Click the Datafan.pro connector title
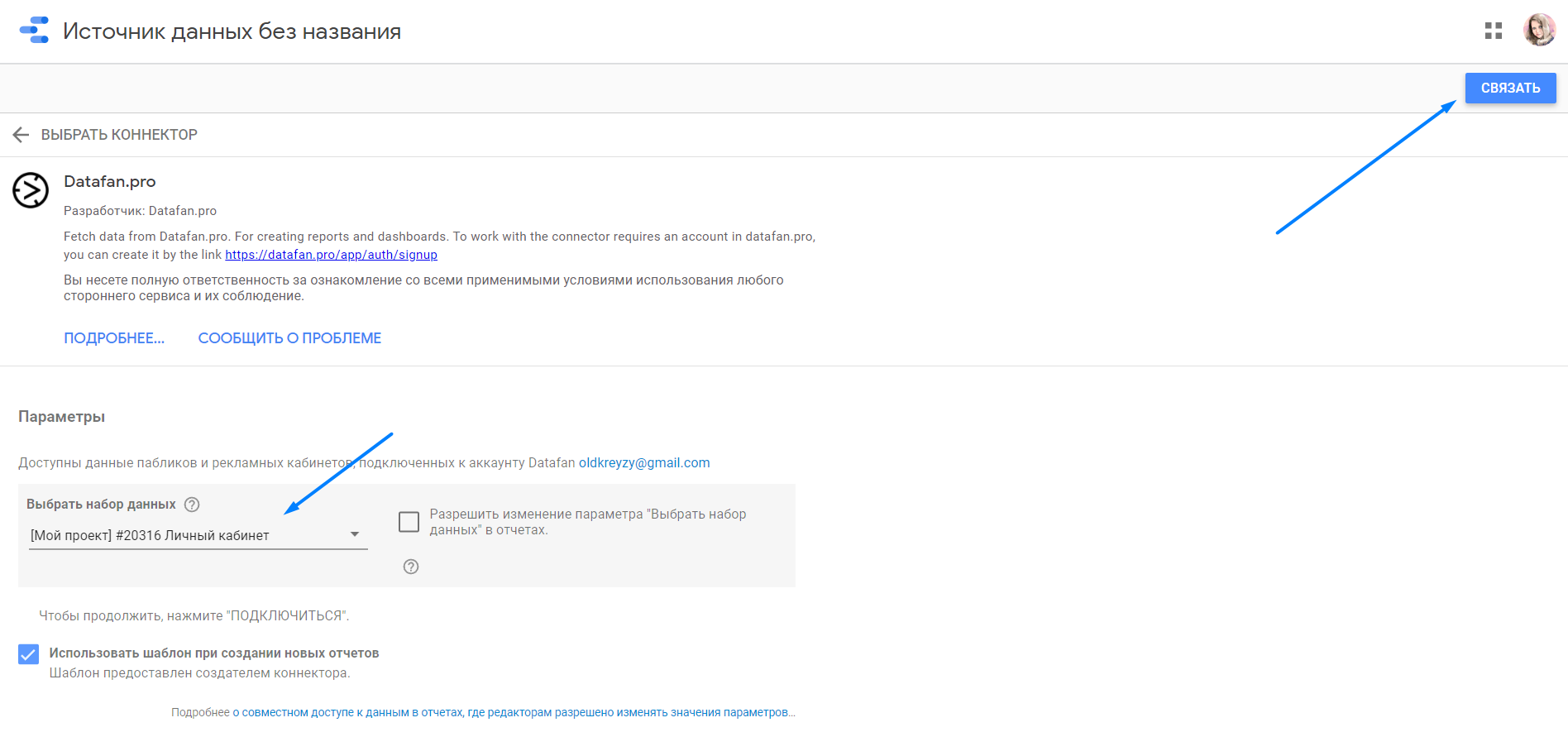1568x732 pixels. coord(109,181)
